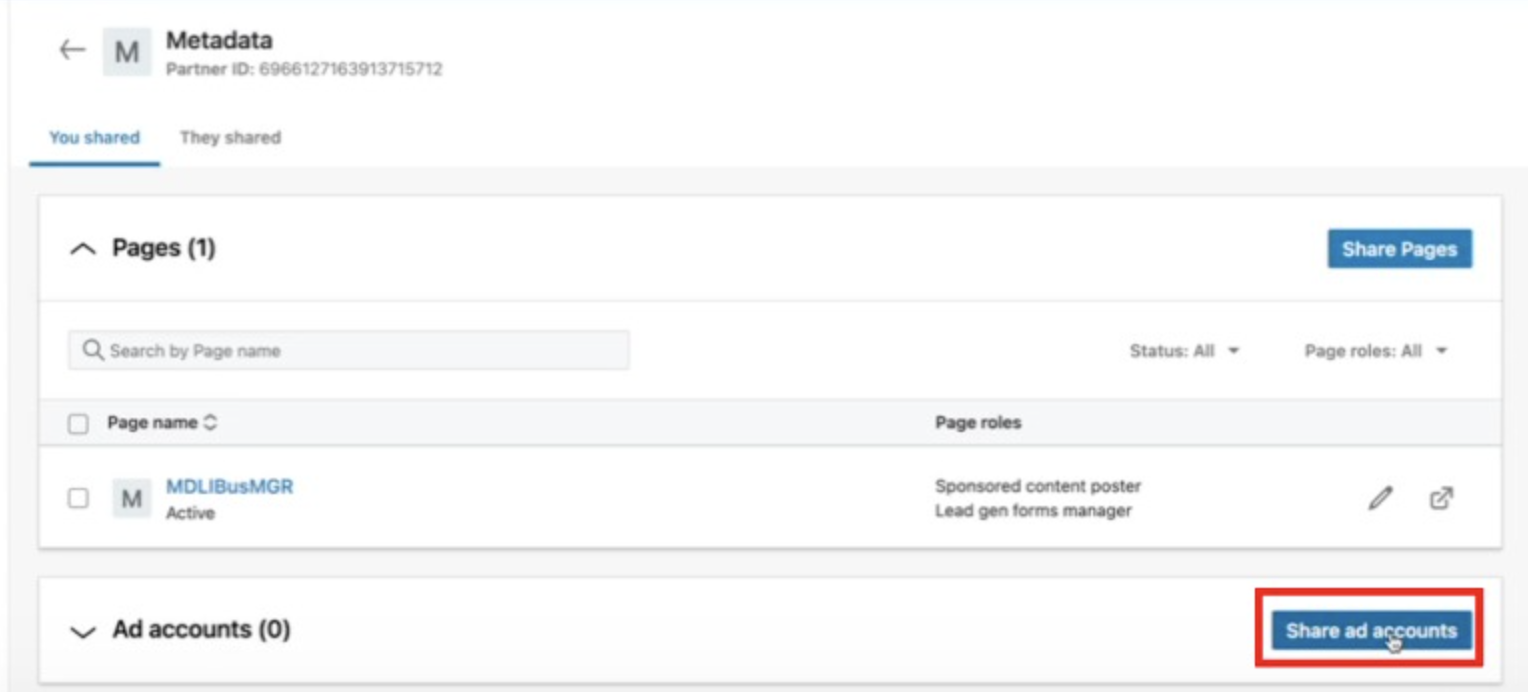Click the Partner ID number text

(x=350, y=70)
